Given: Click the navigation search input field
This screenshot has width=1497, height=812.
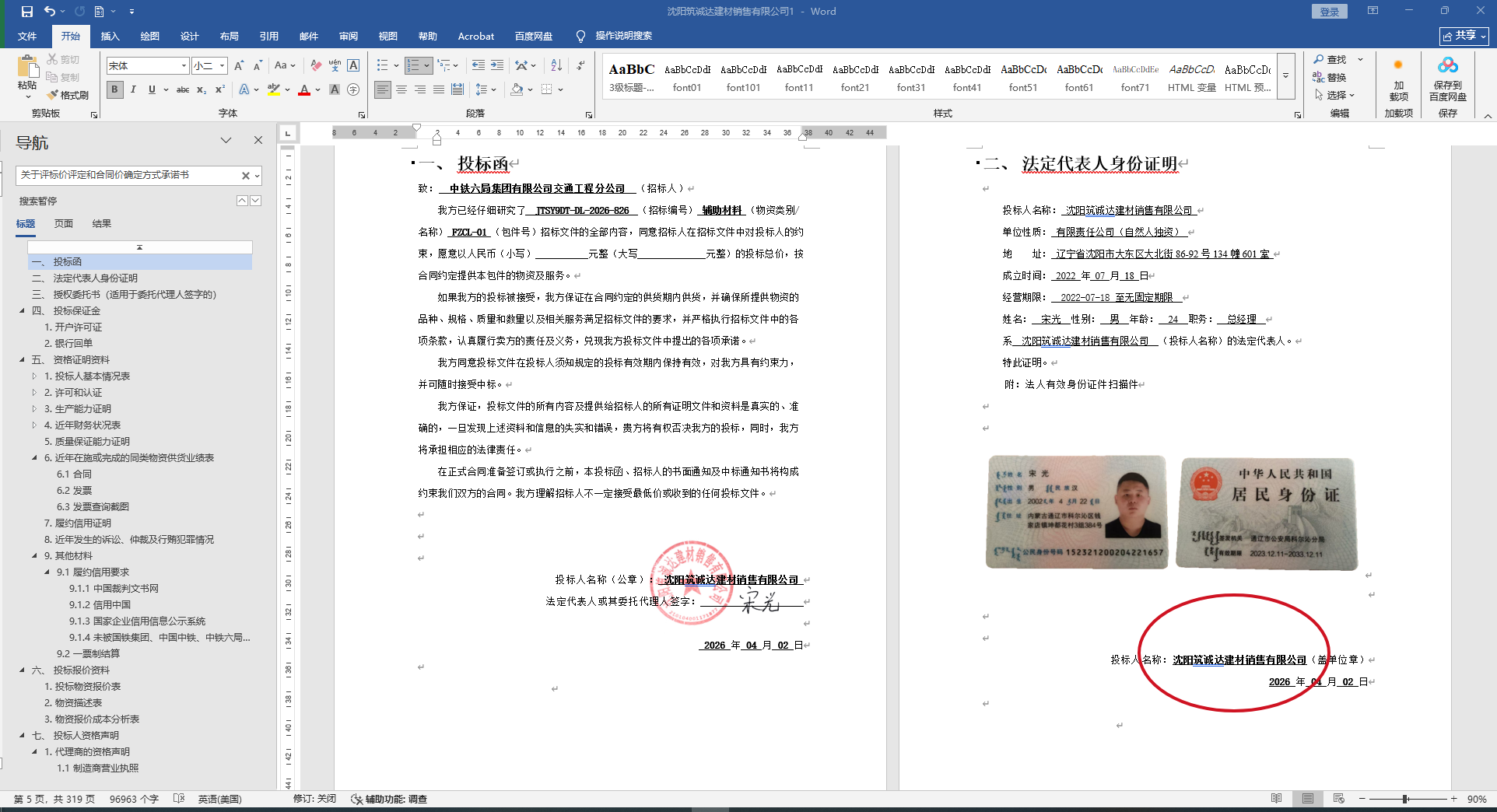Looking at the screenshot, I should click(x=128, y=176).
